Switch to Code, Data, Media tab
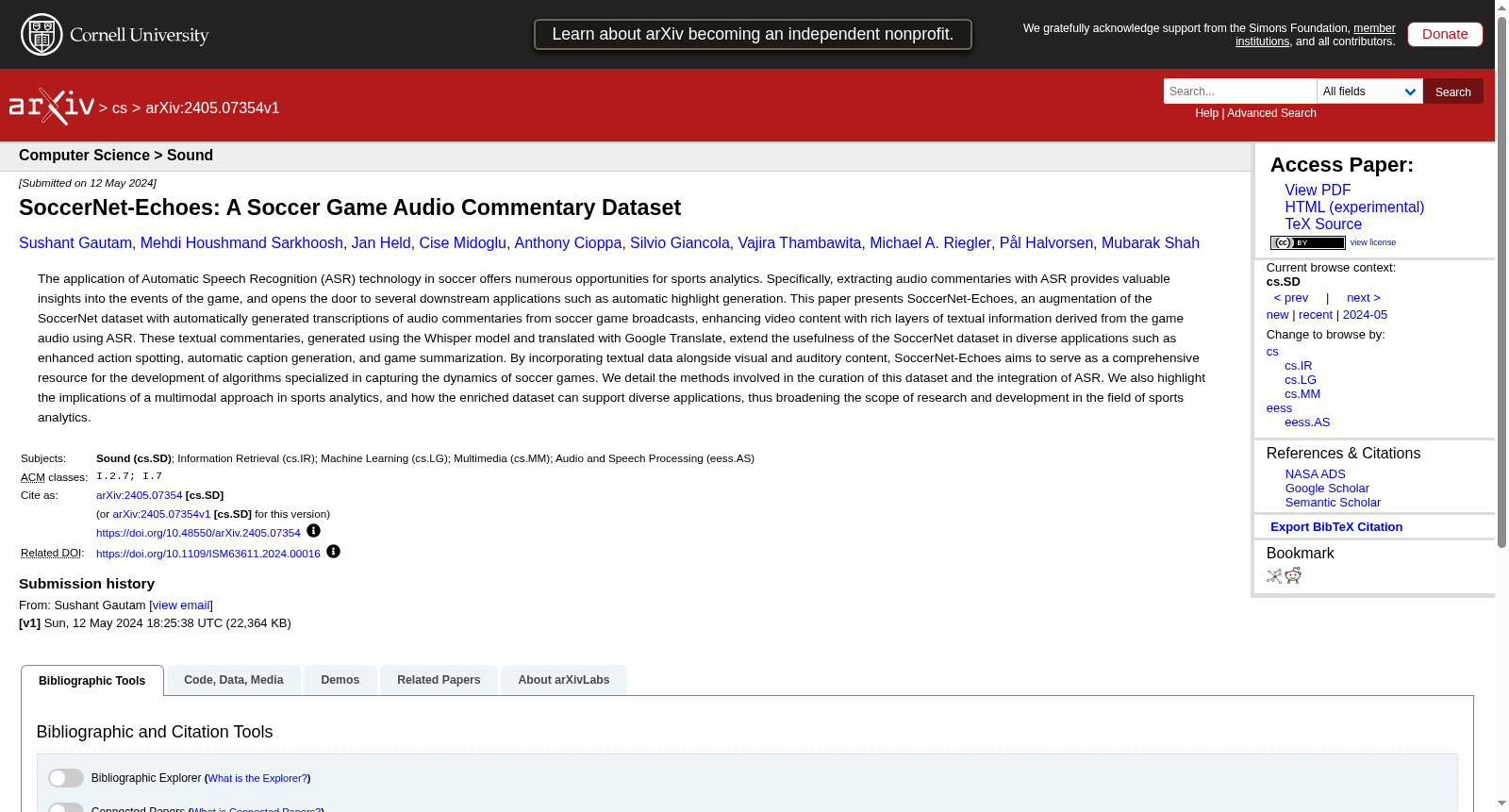This screenshot has width=1509, height=812. tap(234, 680)
